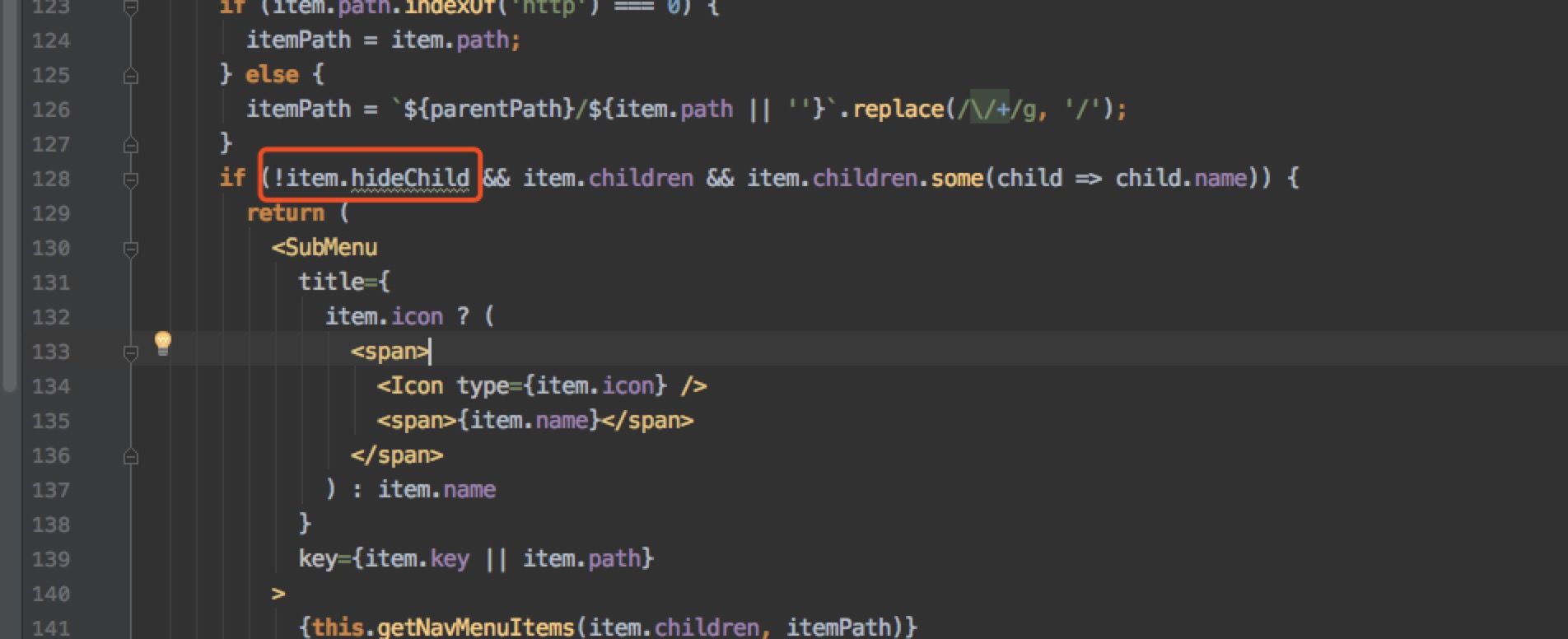Click item.key in the key expression
The image size is (1568, 639).
(417, 558)
